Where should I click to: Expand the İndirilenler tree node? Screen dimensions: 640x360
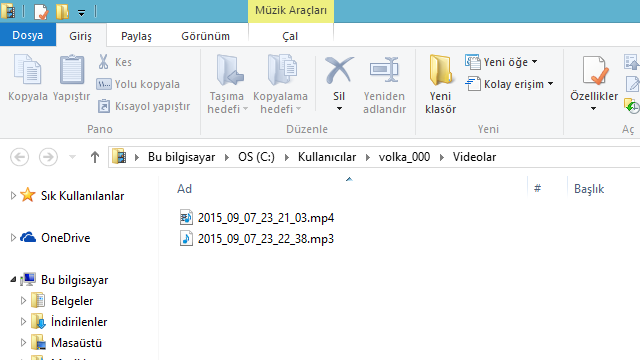click(x=23, y=322)
